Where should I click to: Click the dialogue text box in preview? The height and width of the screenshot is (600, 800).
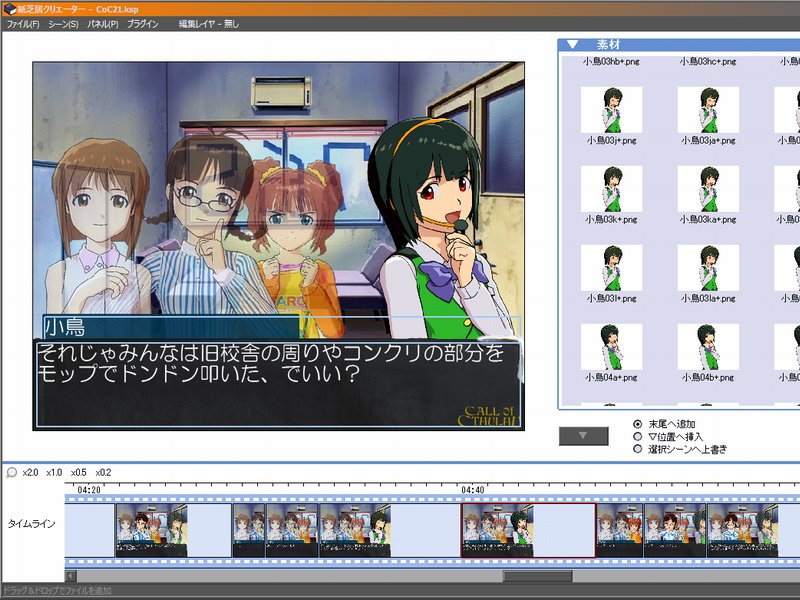pyautogui.click(x=278, y=384)
